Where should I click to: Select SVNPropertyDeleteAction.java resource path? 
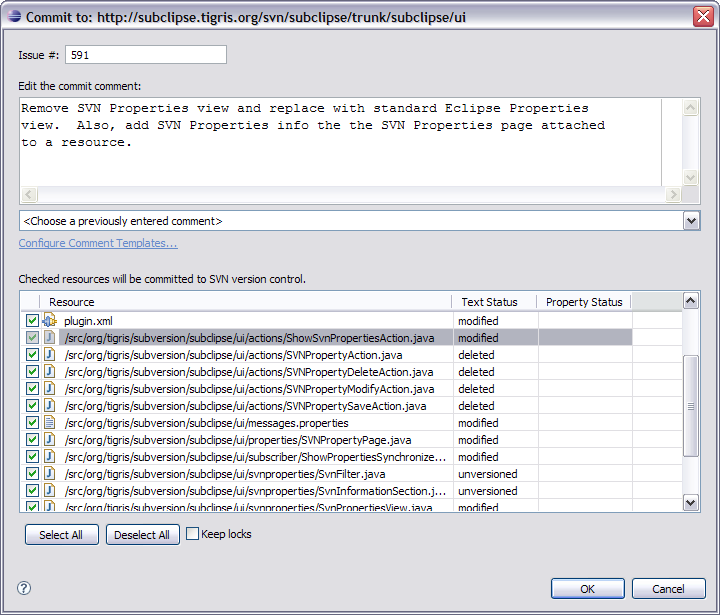[249, 372]
